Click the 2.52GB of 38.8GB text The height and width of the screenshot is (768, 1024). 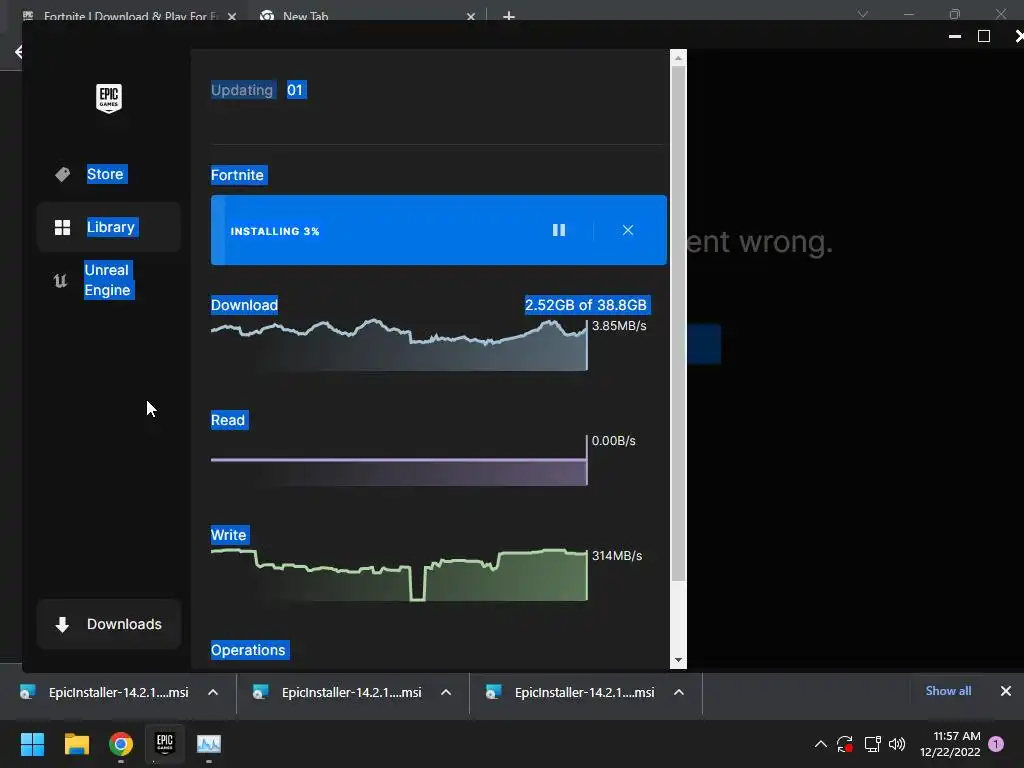[x=586, y=305]
